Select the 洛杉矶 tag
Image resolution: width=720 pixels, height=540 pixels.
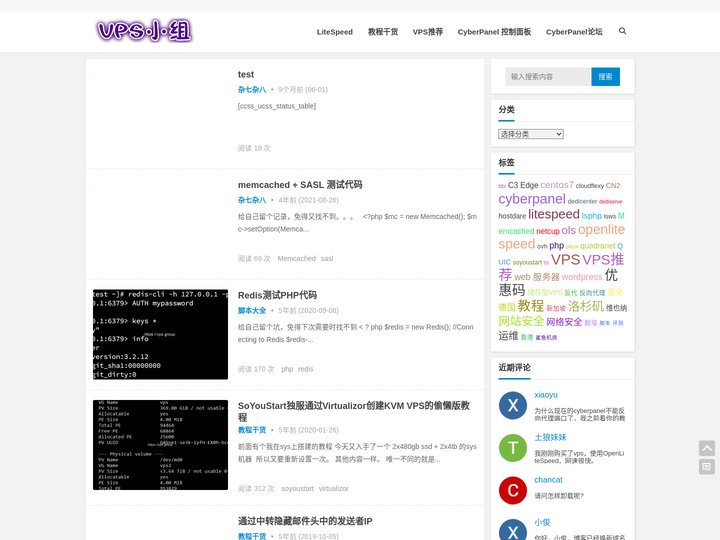586,306
